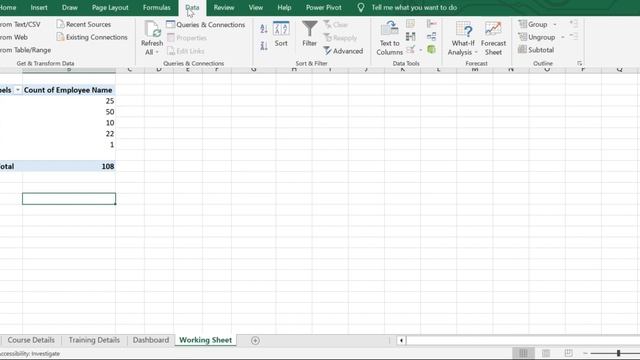Switch to Dashboard sheet
The height and width of the screenshot is (360, 640).
point(151,340)
